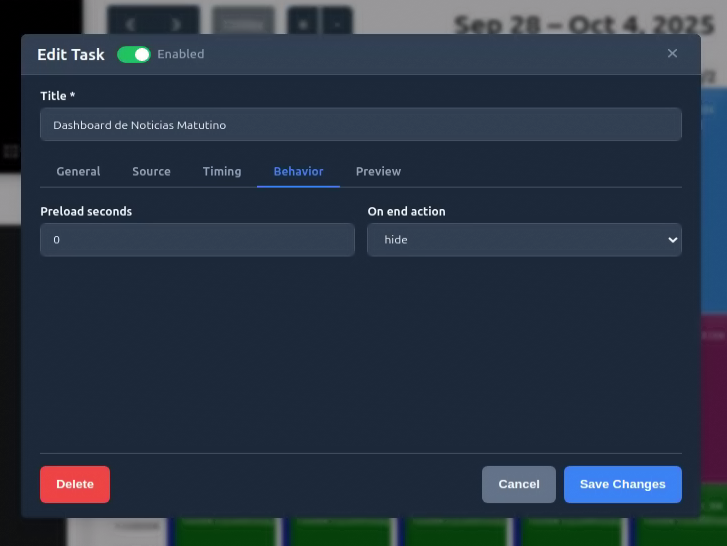The width and height of the screenshot is (727, 546).
Task: Click the Edit Task dialog title
Action: 71,55
